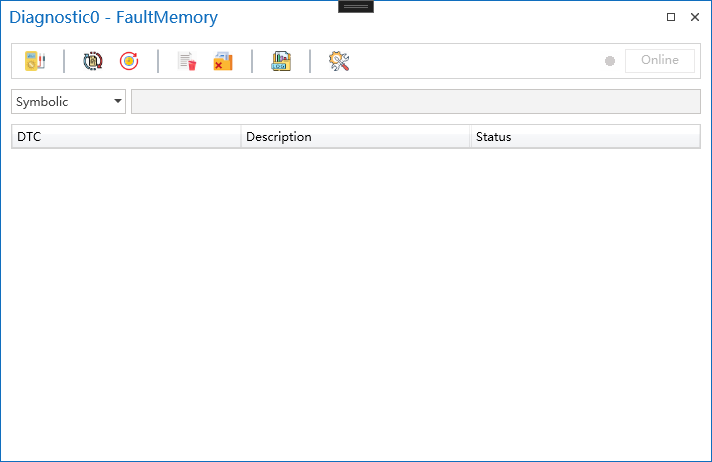Maximize the FaultMemory window
The image size is (712, 462).
click(671, 18)
